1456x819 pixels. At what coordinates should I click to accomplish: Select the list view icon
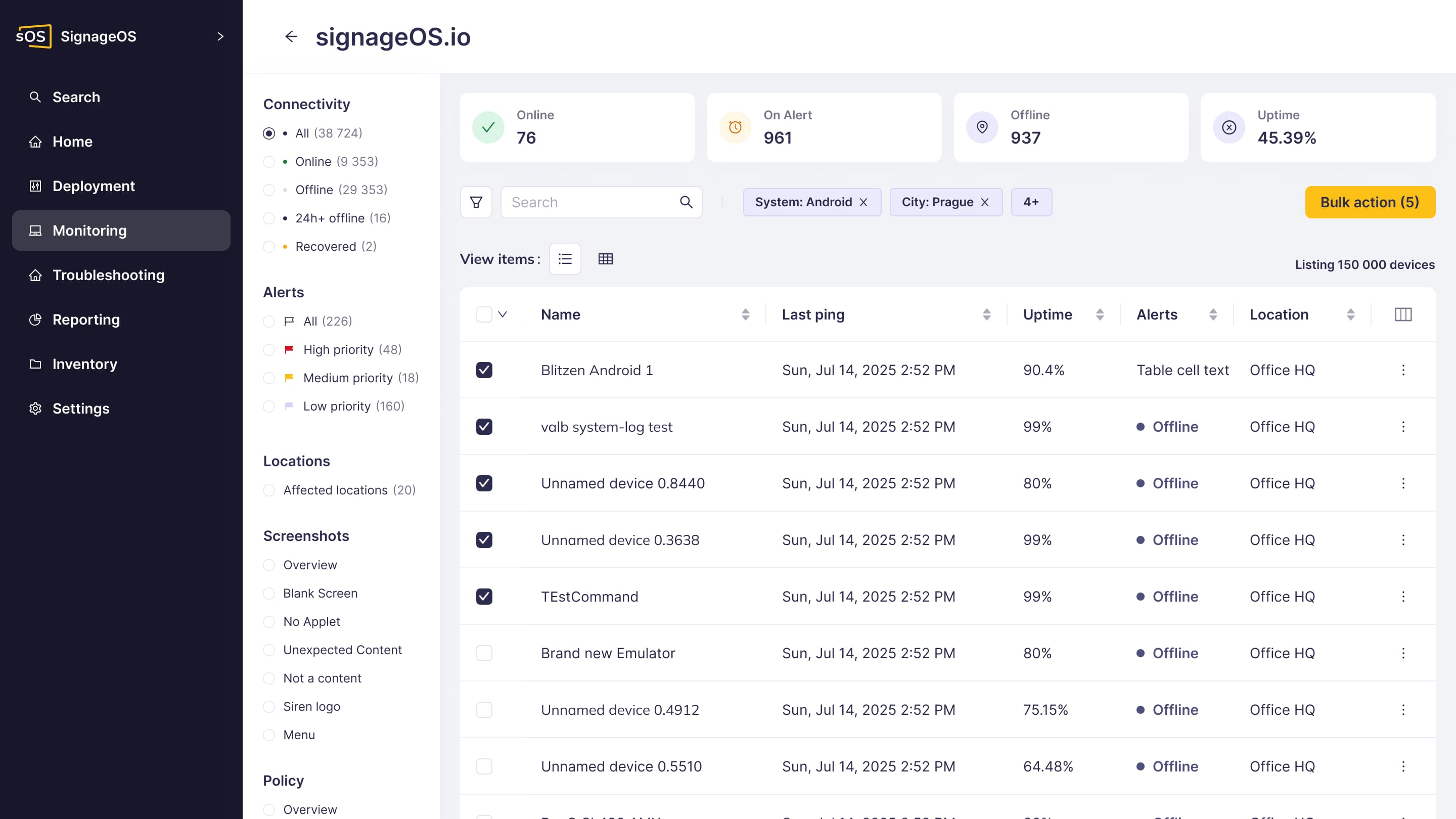(565, 259)
